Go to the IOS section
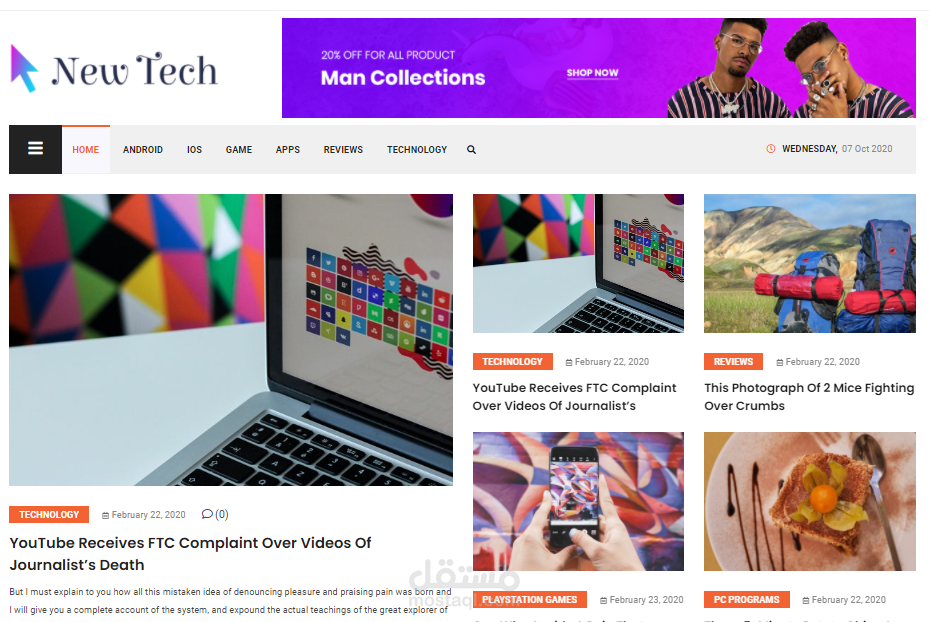Viewport: 929px width, 622px height. (194, 150)
